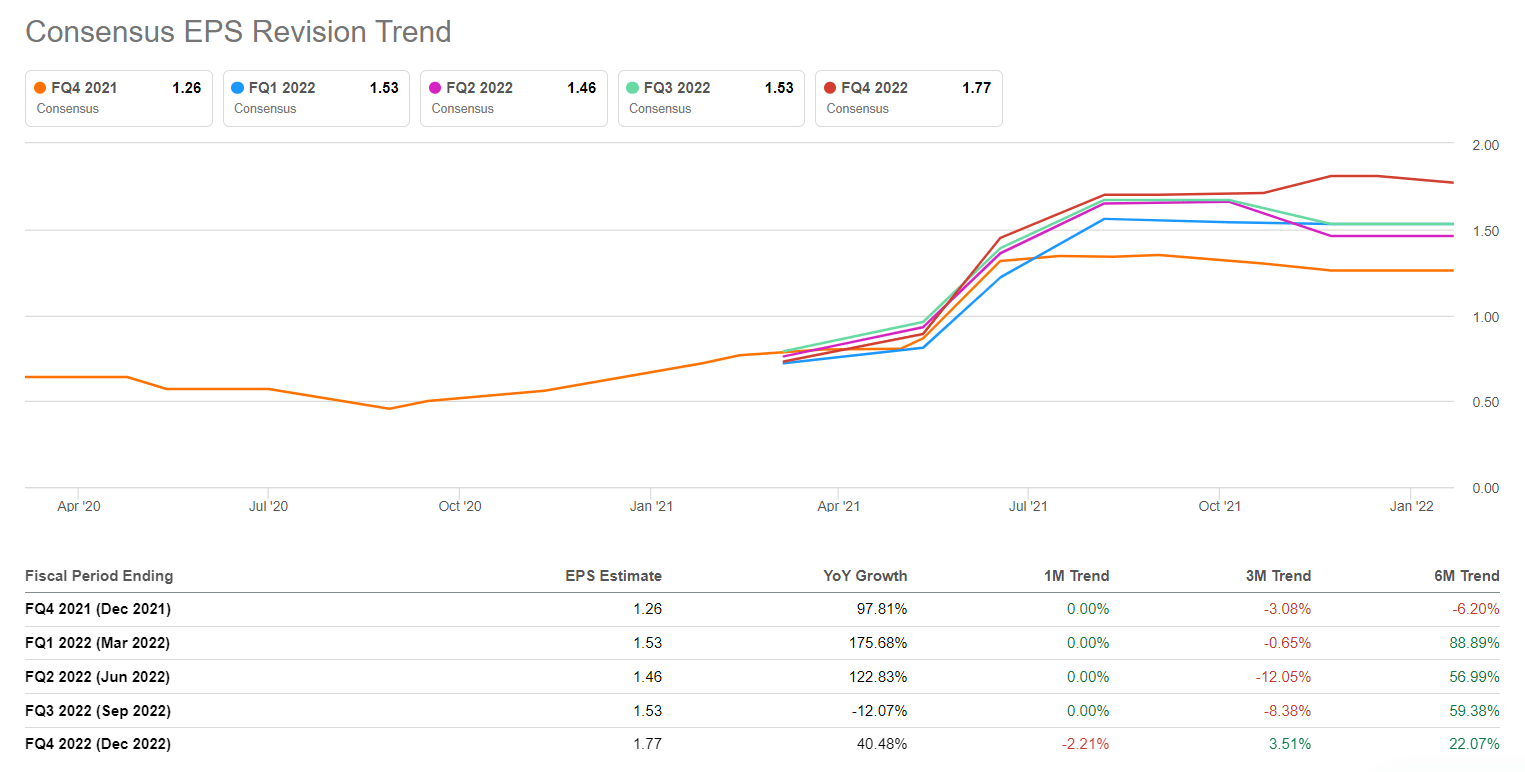1525x772 pixels.
Task: Click the magenta FQ2 2022 legend dot
Action: click(435, 88)
